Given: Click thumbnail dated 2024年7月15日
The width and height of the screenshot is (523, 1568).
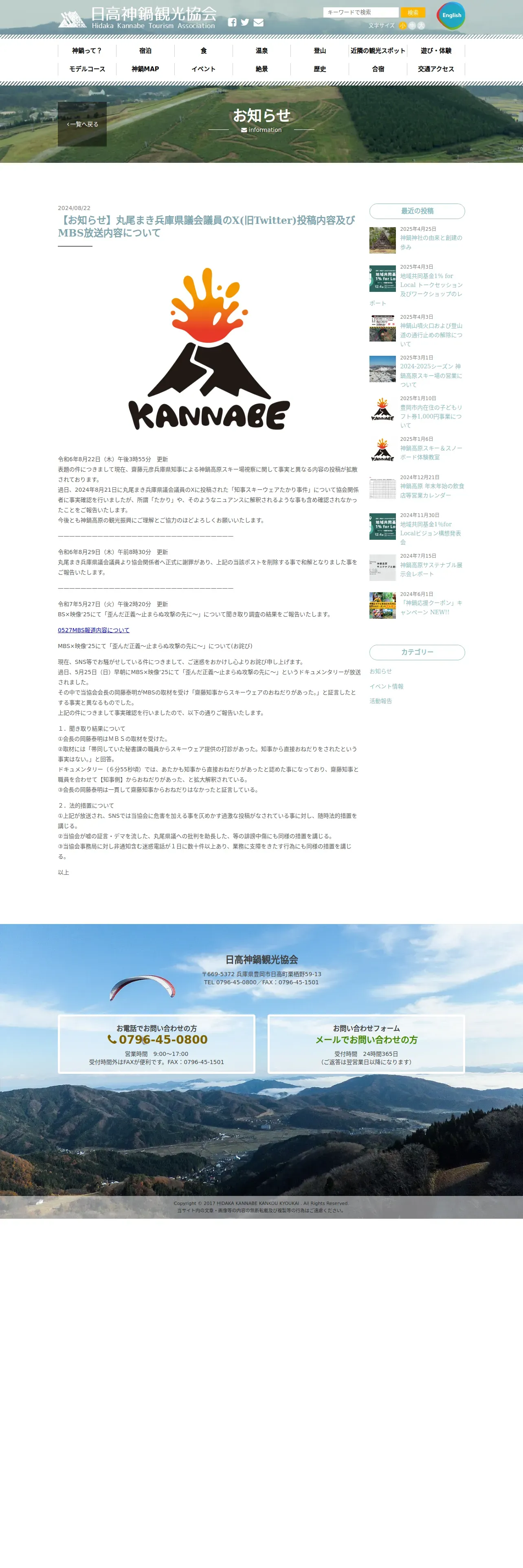Looking at the screenshot, I should [x=382, y=567].
